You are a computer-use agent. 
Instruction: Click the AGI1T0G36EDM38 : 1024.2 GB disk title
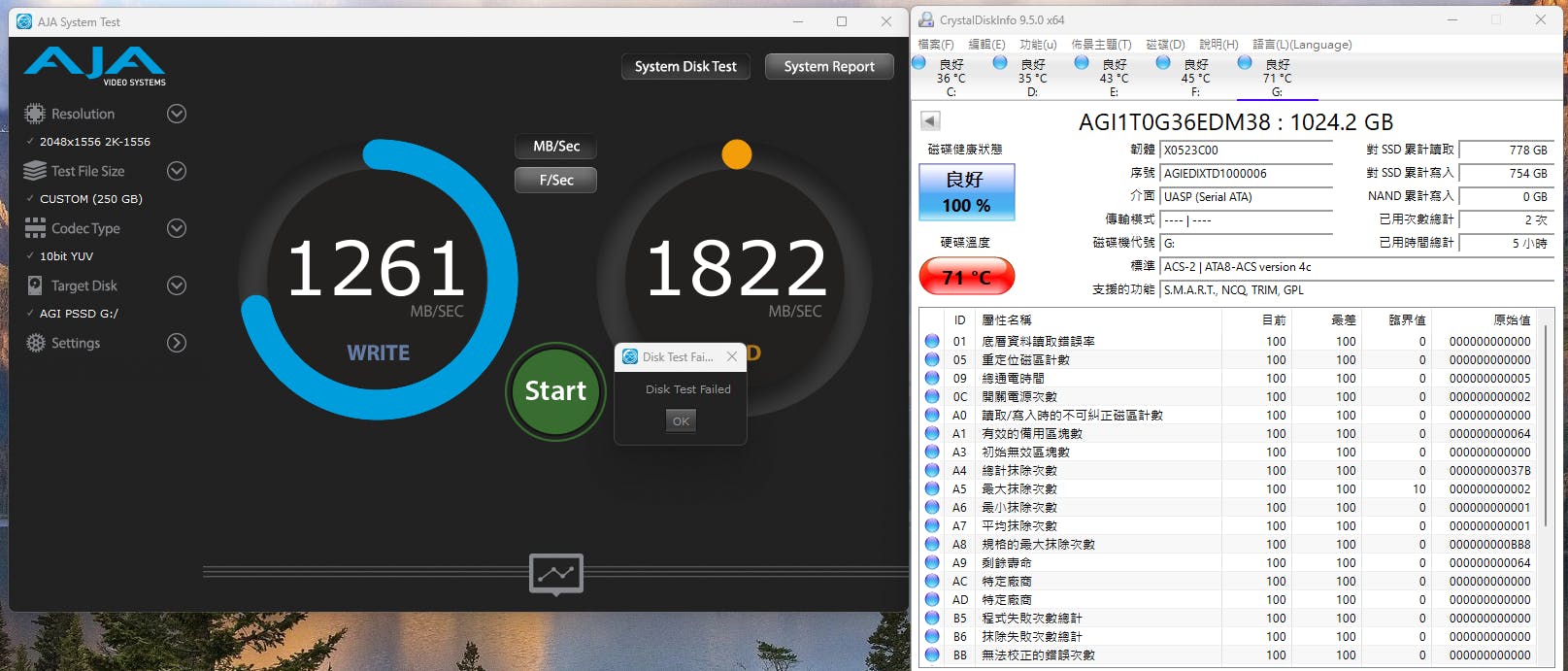point(1236,122)
